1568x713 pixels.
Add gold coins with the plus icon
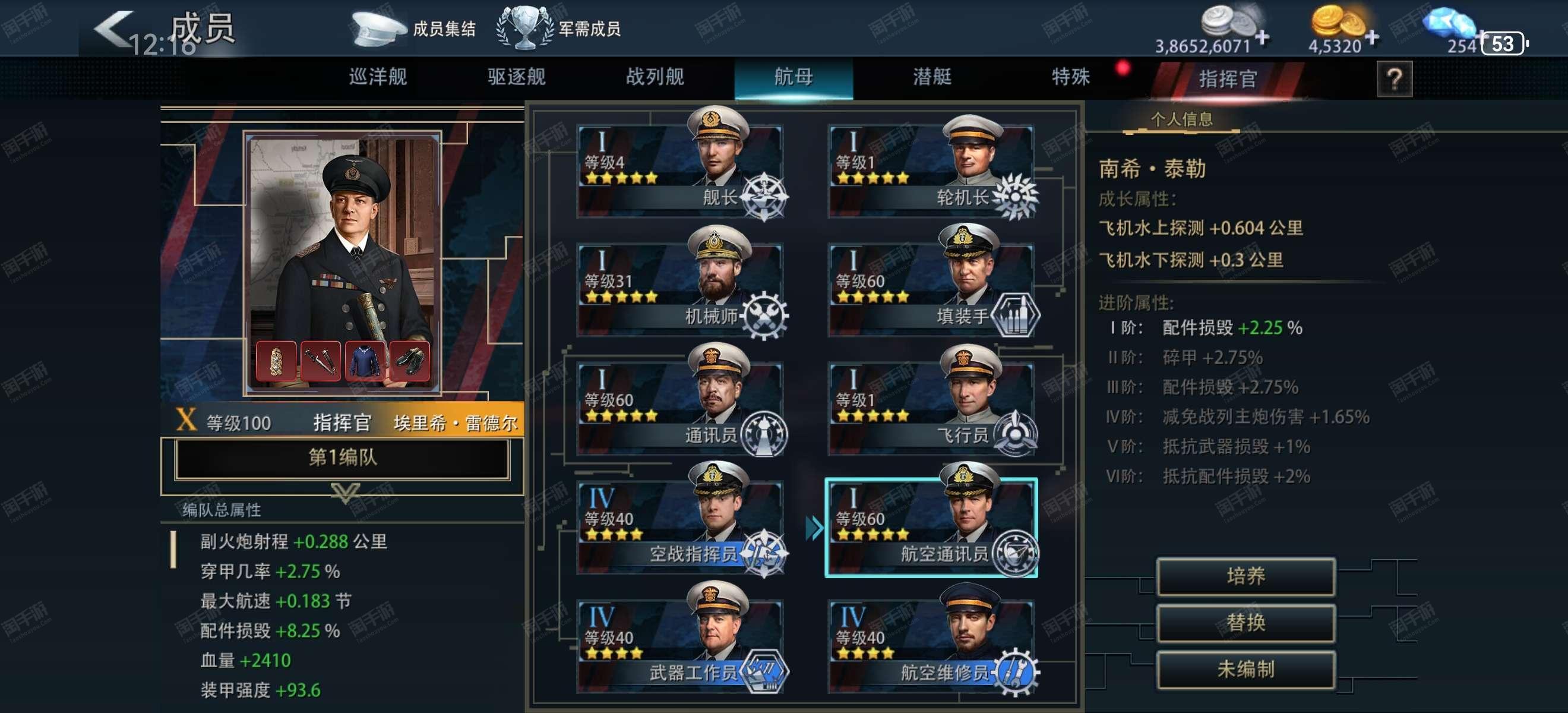1372,38
